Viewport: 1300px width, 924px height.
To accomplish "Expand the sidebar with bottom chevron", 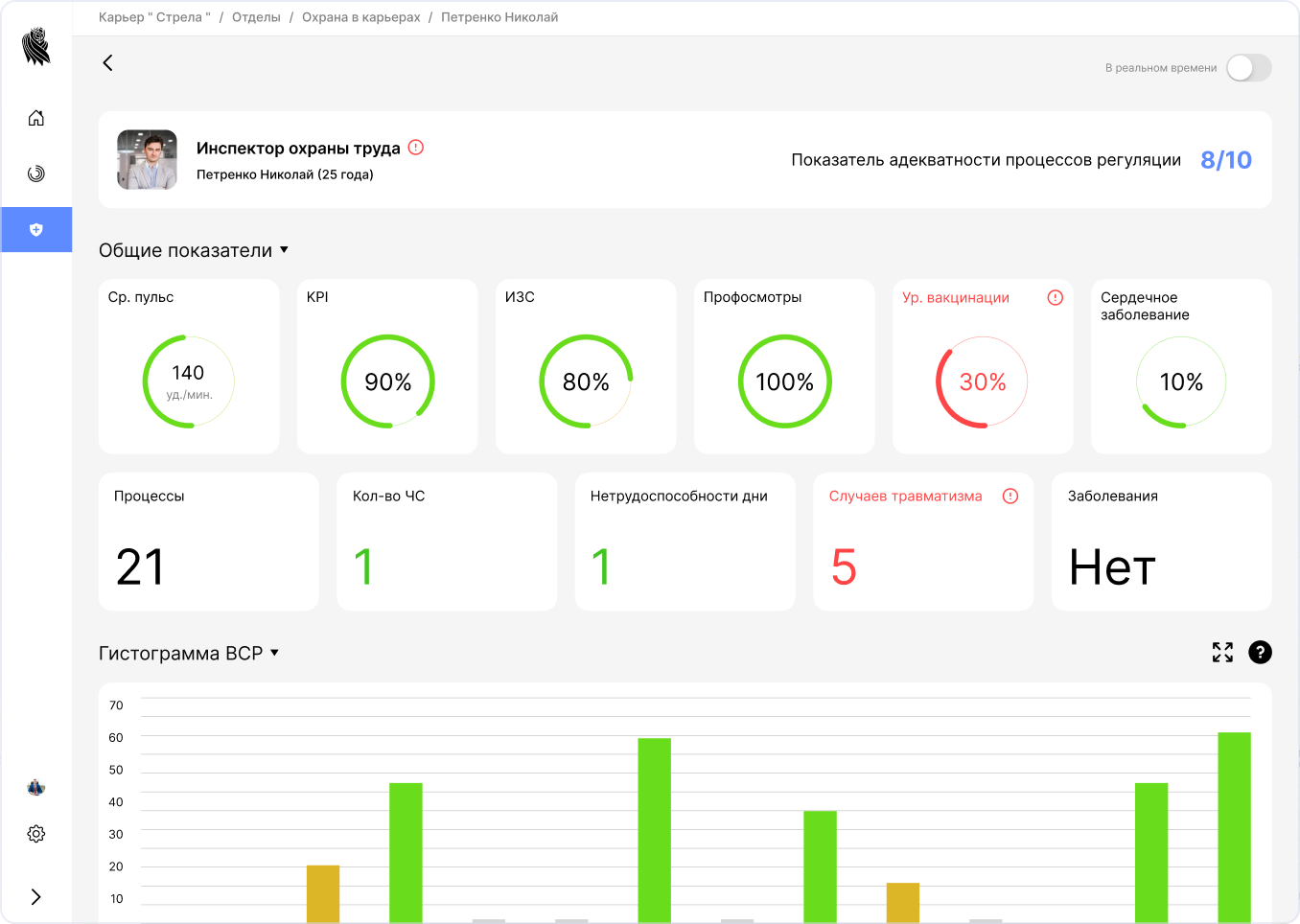I will [x=36, y=897].
